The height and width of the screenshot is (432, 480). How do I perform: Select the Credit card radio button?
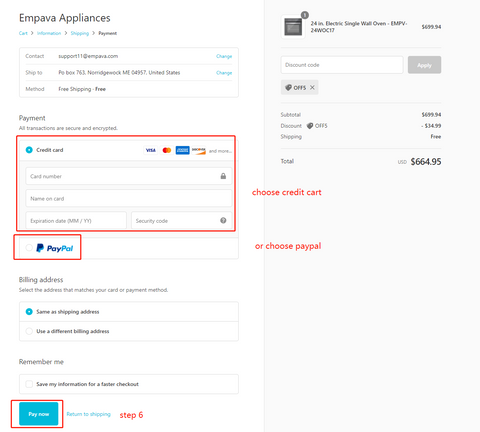tap(29, 150)
